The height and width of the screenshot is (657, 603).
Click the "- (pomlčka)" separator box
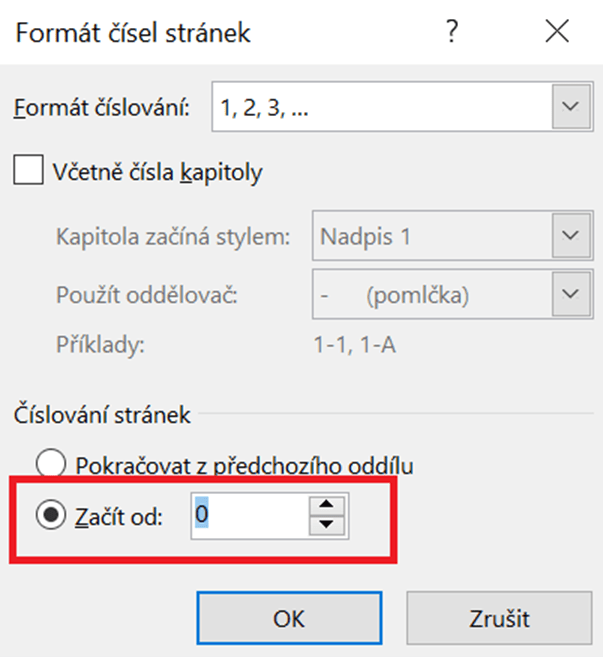[430, 294]
